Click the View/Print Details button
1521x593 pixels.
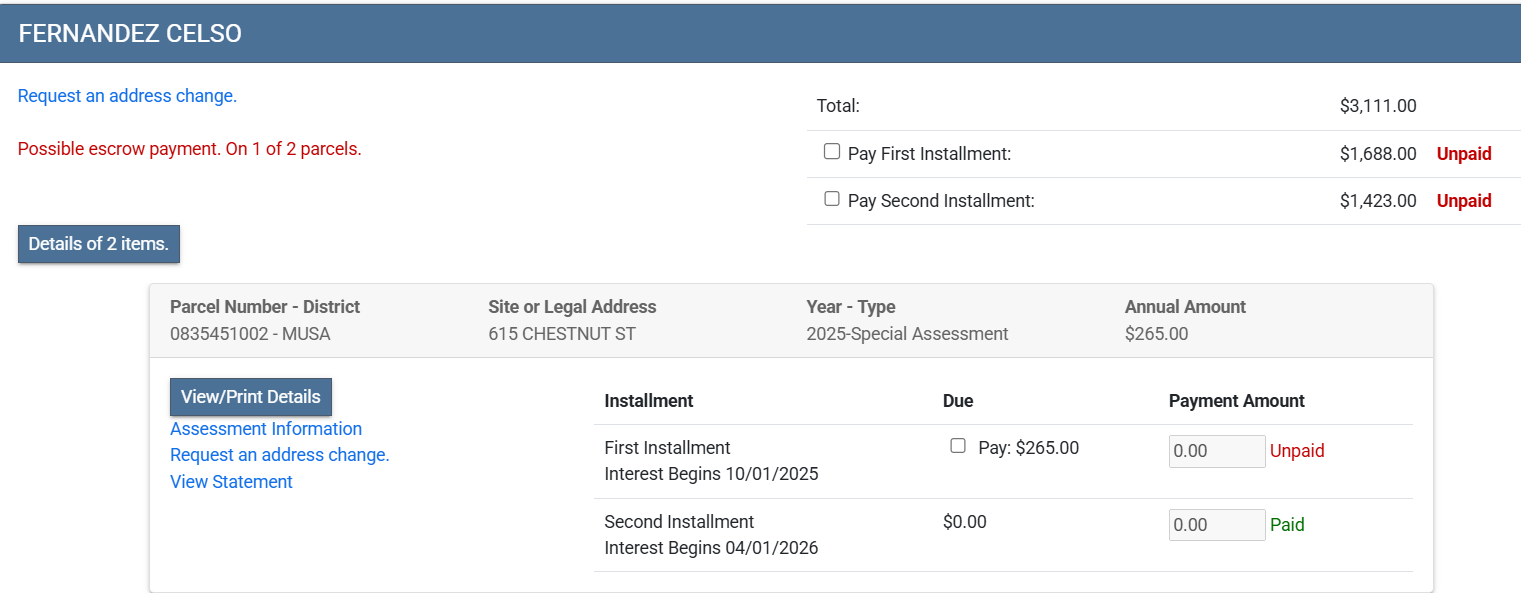(250, 397)
